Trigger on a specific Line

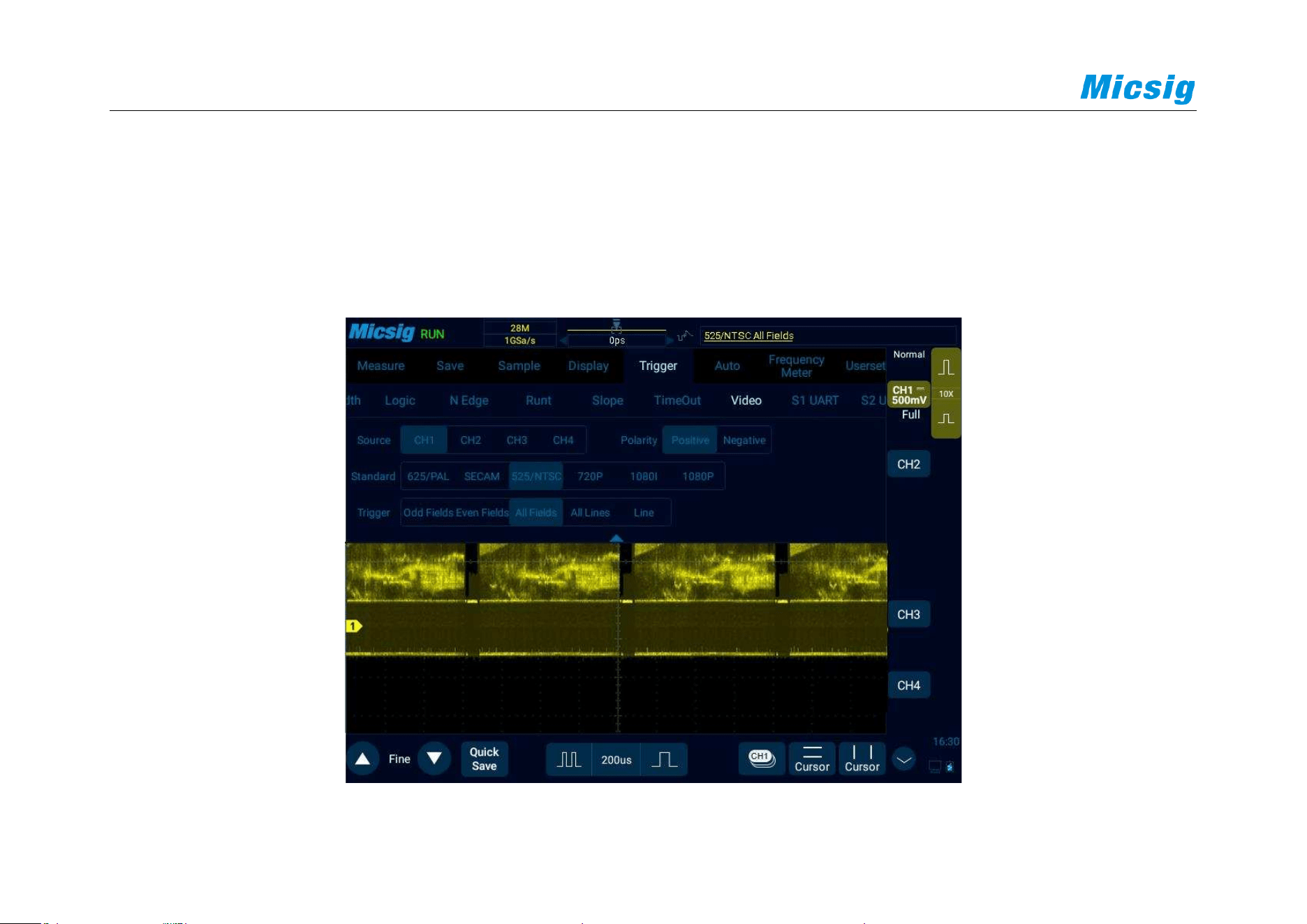click(x=644, y=513)
